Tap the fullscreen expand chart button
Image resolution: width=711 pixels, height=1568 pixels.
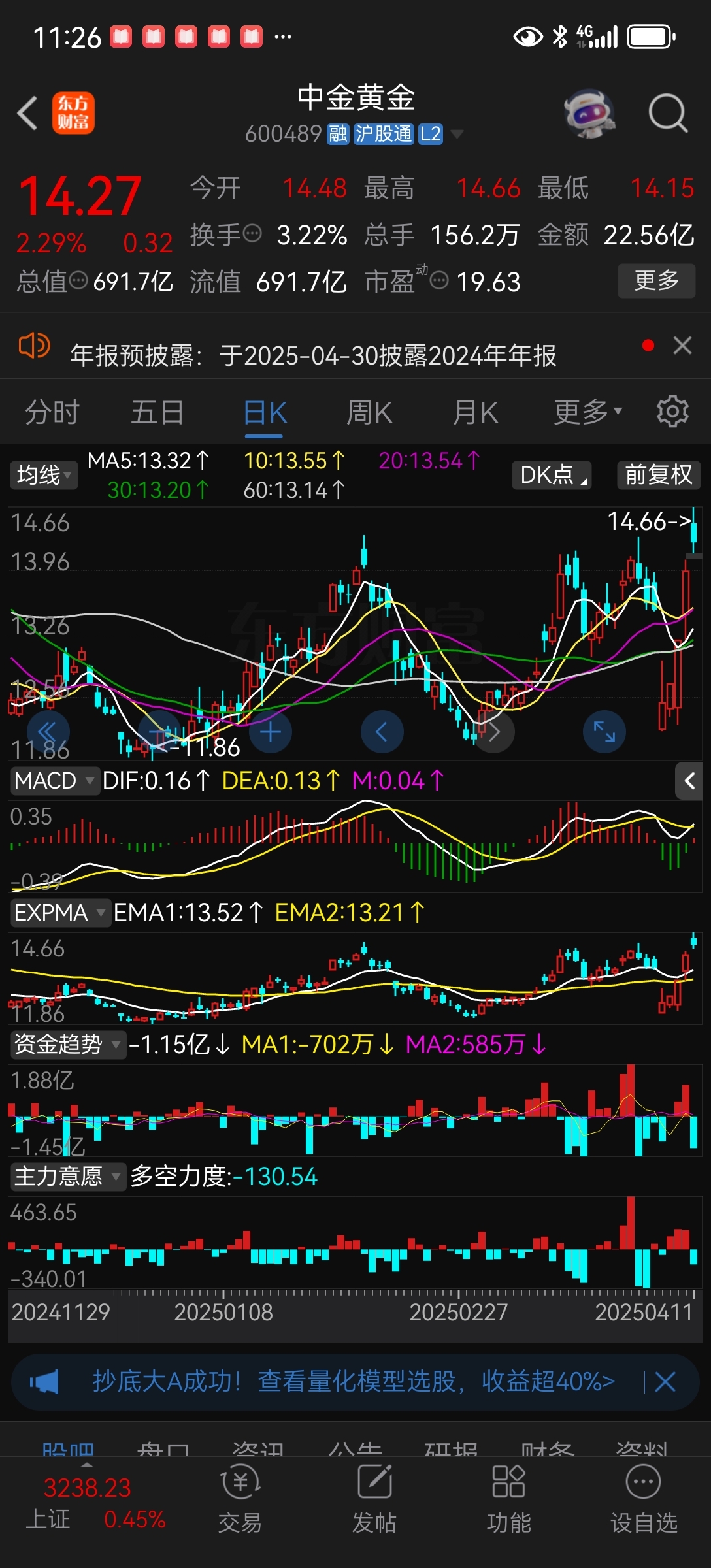[604, 732]
